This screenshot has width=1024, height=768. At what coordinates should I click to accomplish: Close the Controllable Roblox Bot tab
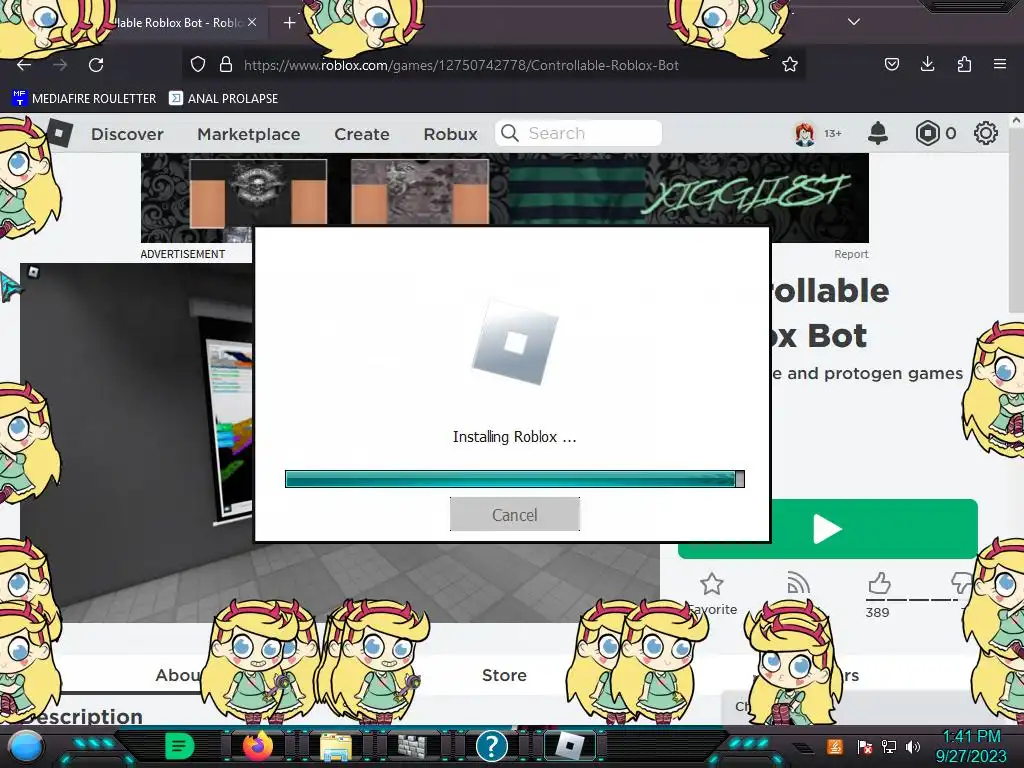tap(252, 22)
